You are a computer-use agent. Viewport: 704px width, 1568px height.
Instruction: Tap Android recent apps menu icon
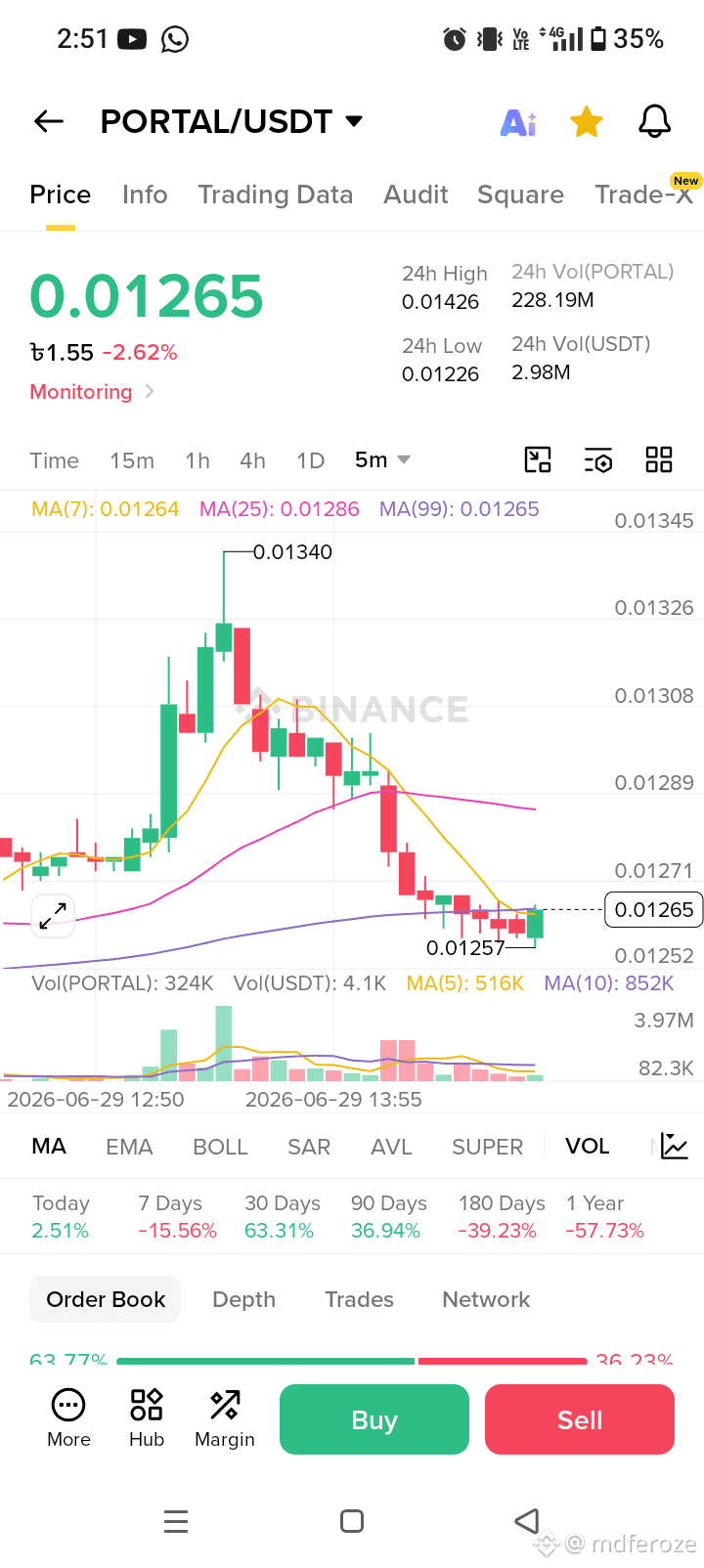click(176, 1521)
